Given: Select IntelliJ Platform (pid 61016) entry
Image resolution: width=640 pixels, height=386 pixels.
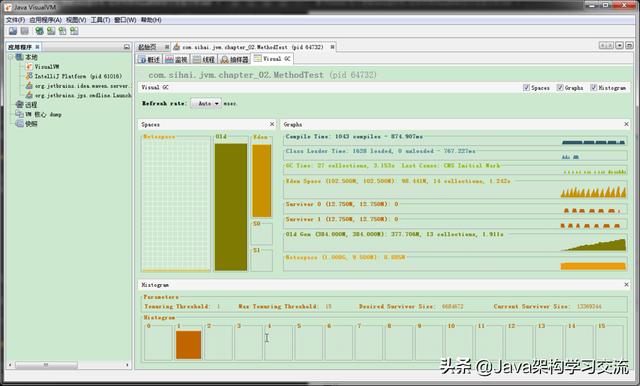Looking at the screenshot, I should pos(78,76).
